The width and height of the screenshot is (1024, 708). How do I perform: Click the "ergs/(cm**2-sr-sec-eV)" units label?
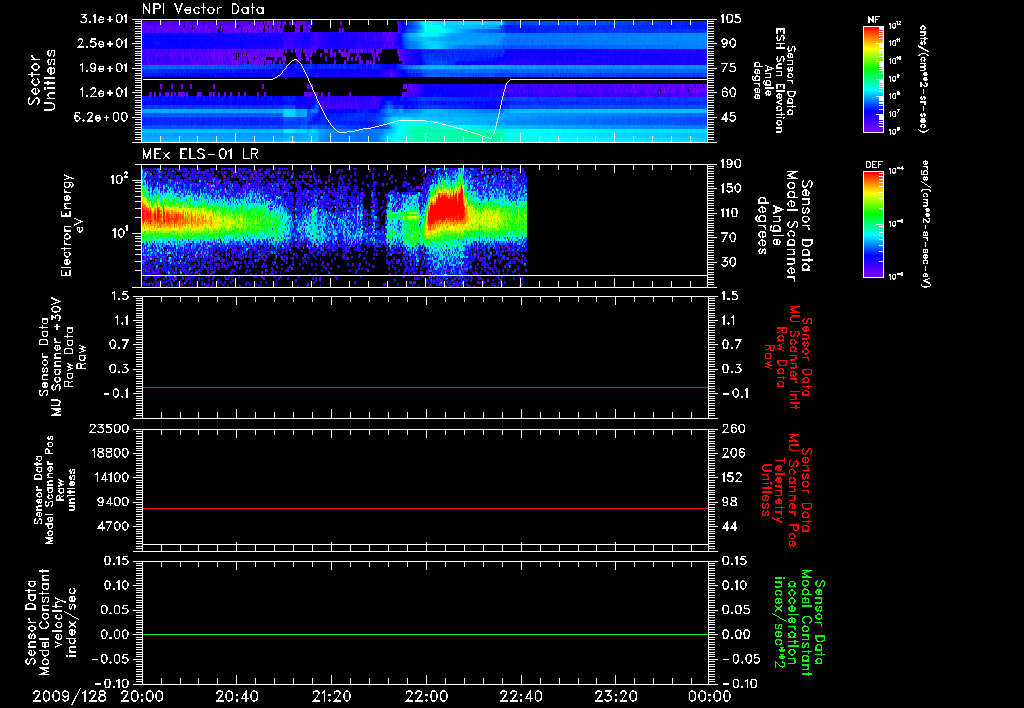(925, 224)
